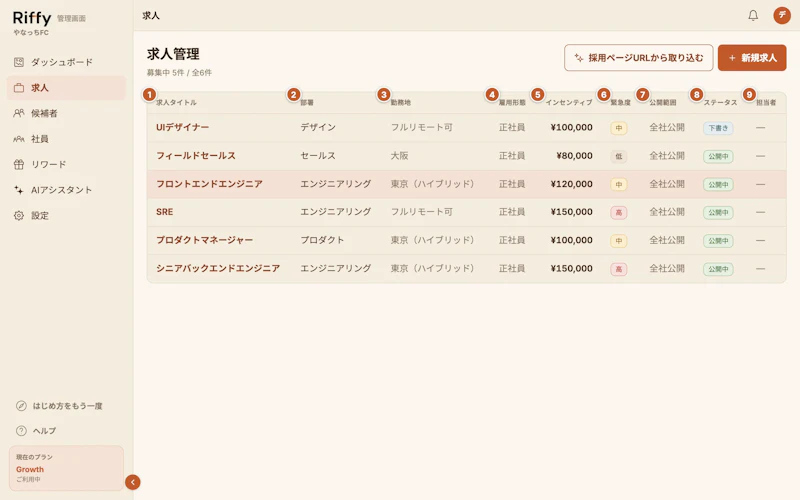Click the gift icon beside リワード

click(19, 164)
